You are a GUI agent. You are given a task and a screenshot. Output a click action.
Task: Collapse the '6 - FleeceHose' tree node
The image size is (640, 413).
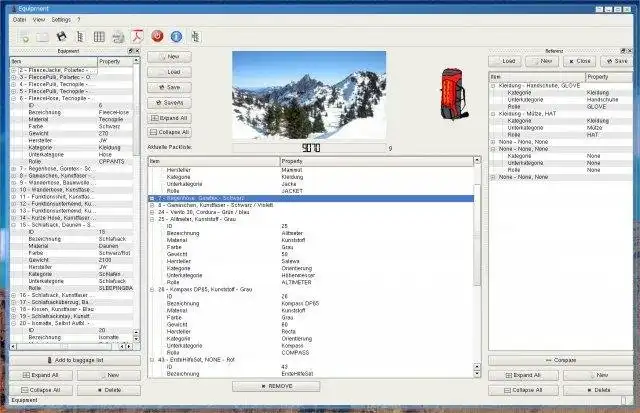pos(13,98)
